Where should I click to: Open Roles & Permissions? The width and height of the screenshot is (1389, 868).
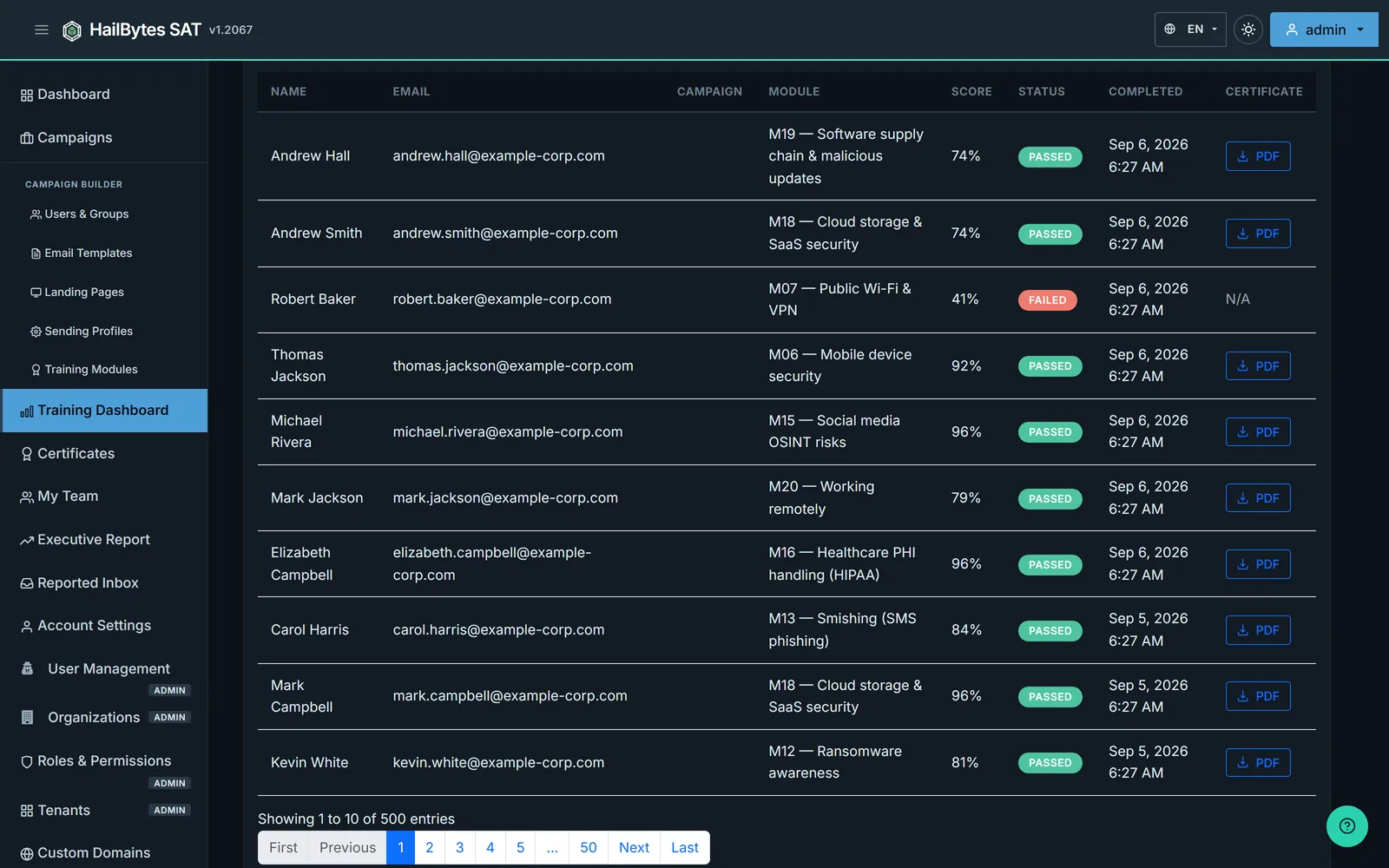(104, 761)
